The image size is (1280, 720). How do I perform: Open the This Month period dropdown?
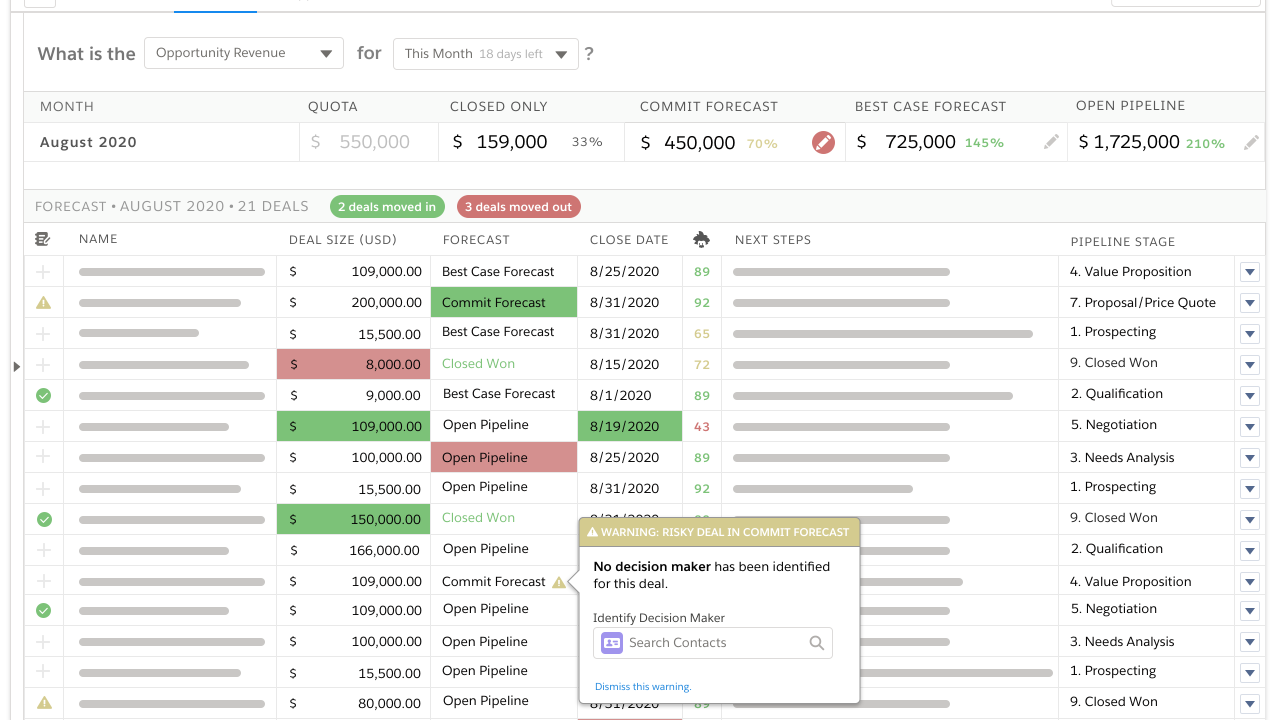[486, 54]
